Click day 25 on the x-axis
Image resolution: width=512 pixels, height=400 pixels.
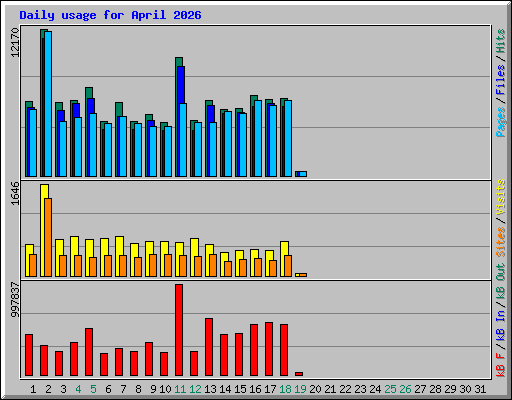coord(390,389)
